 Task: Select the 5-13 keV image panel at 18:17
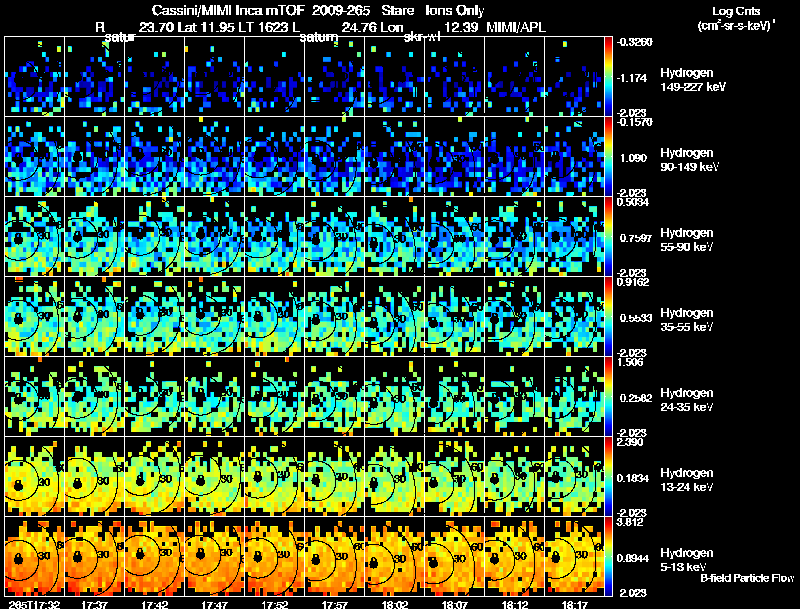click(x=574, y=556)
